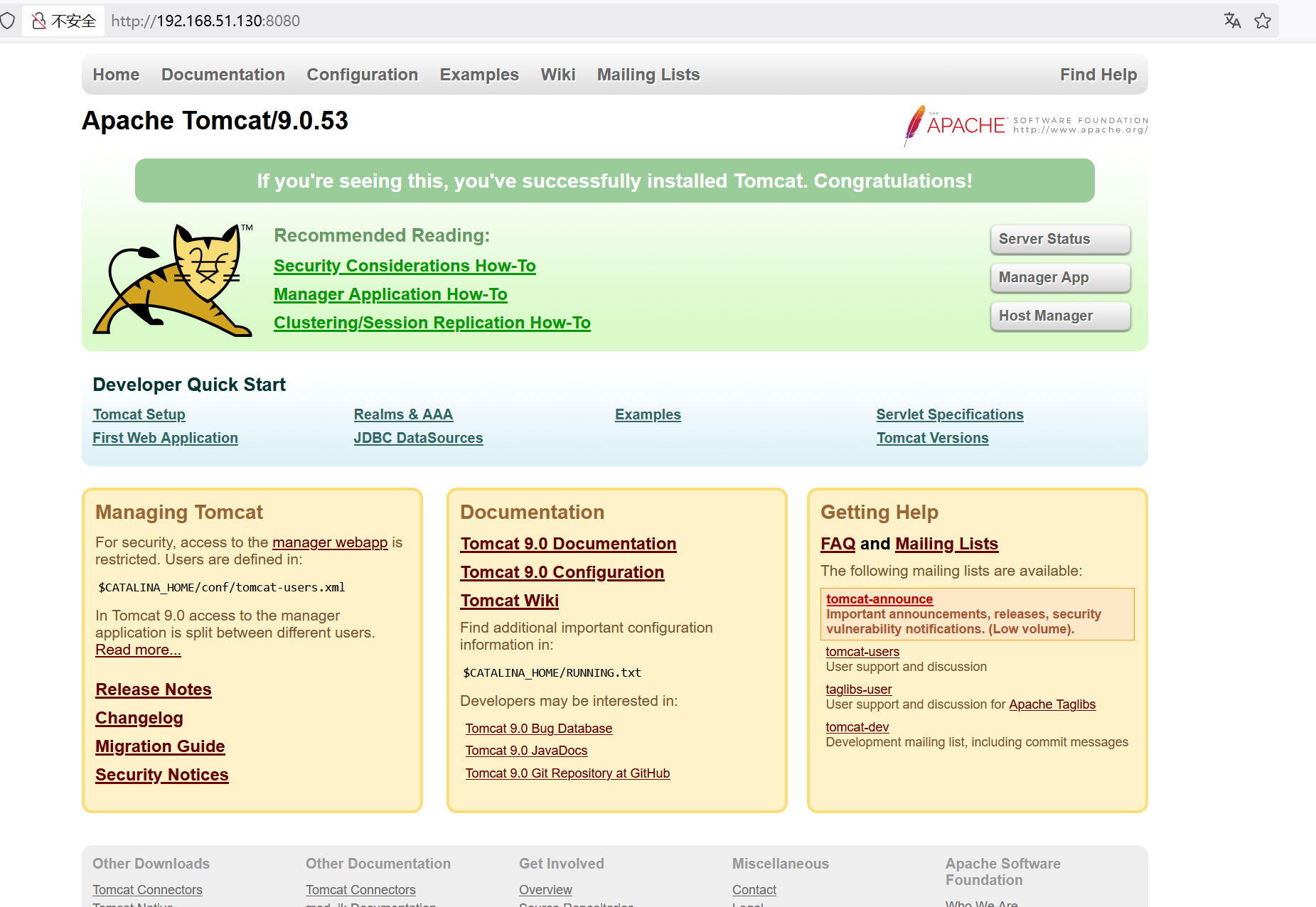This screenshot has width=1316, height=907.
Task: Open the Wiki navigation item
Action: coord(558,75)
